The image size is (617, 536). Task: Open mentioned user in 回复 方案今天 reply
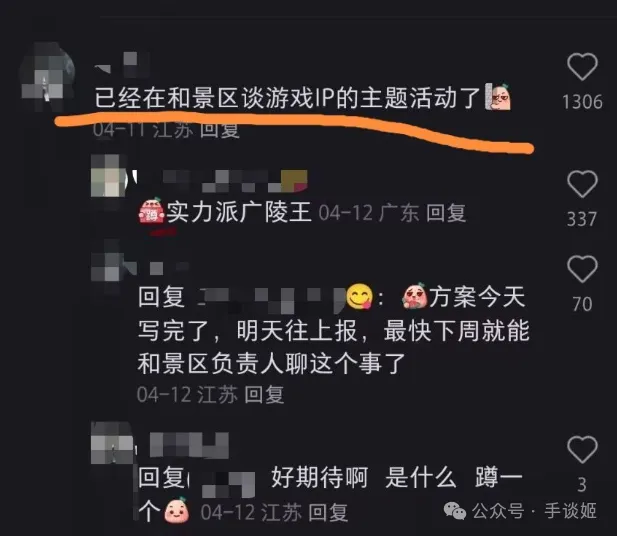pyautogui.click(x=272, y=298)
